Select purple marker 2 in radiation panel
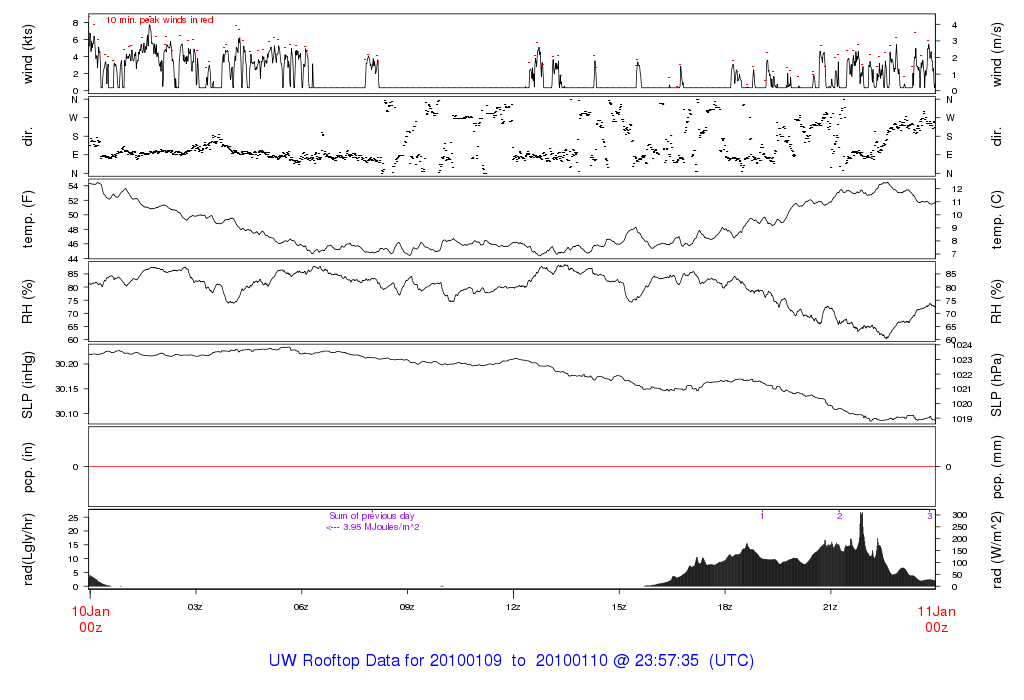This screenshot has height=700, width=1024. pos(839,516)
